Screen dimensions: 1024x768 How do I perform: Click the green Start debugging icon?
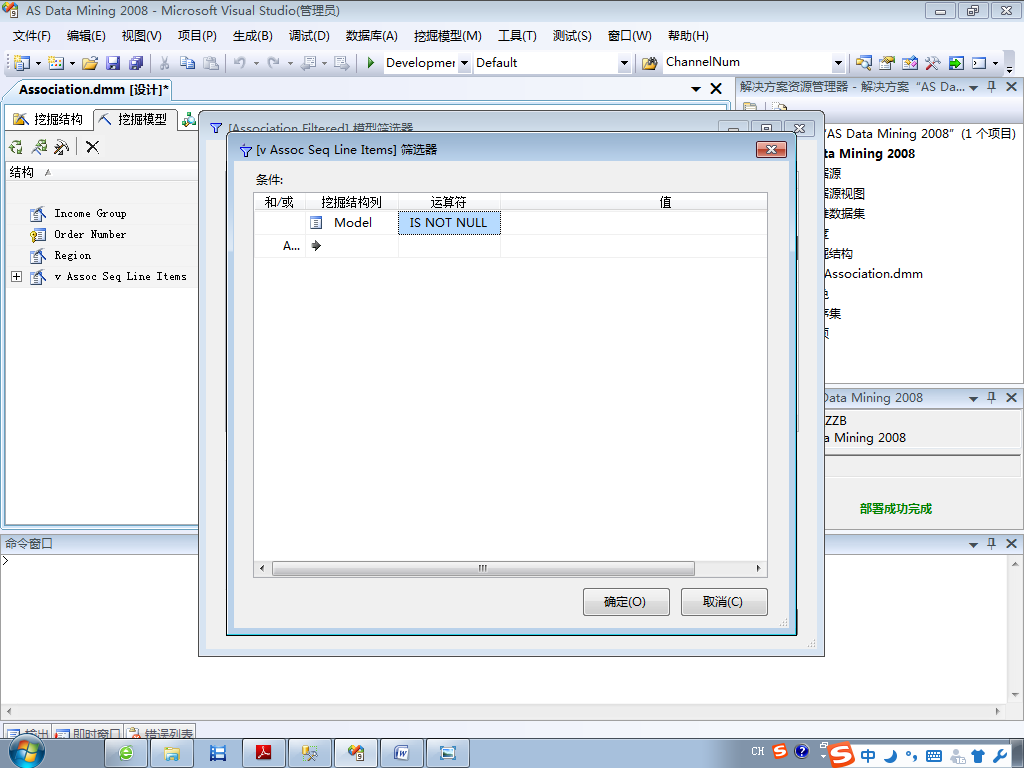coord(370,63)
